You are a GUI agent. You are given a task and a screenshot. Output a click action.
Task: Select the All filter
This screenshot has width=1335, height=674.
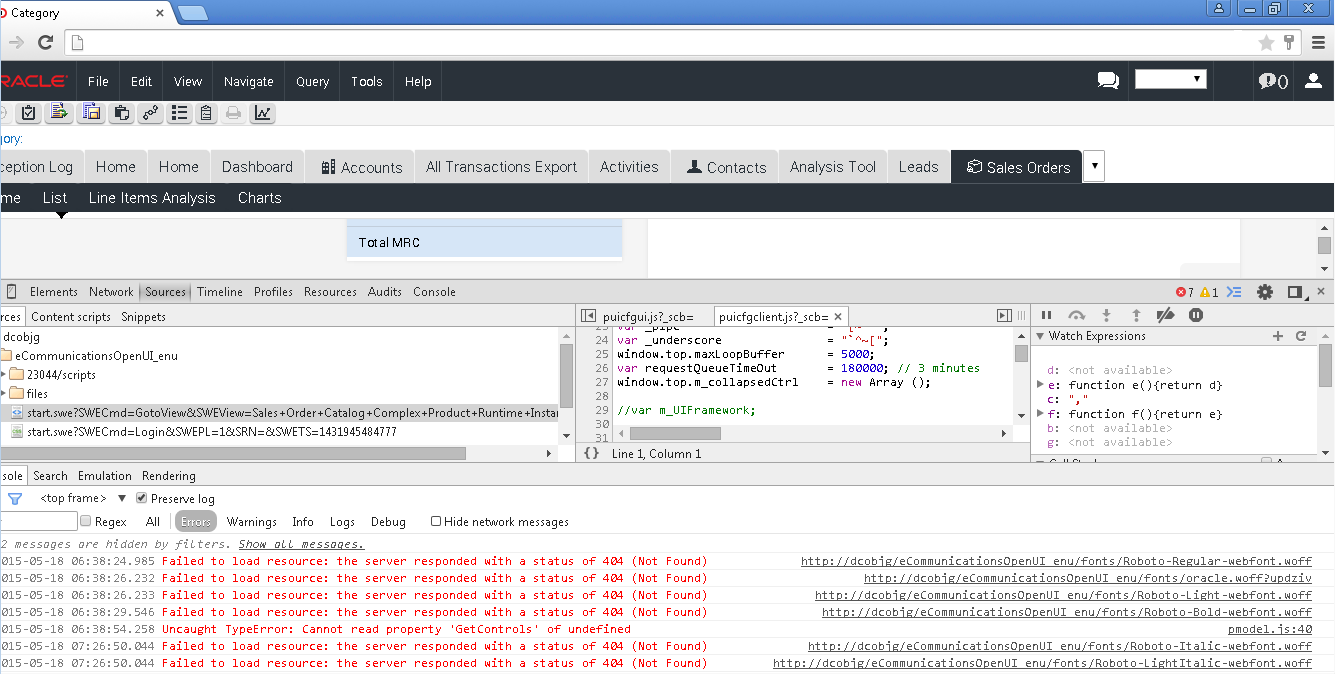[153, 521]
